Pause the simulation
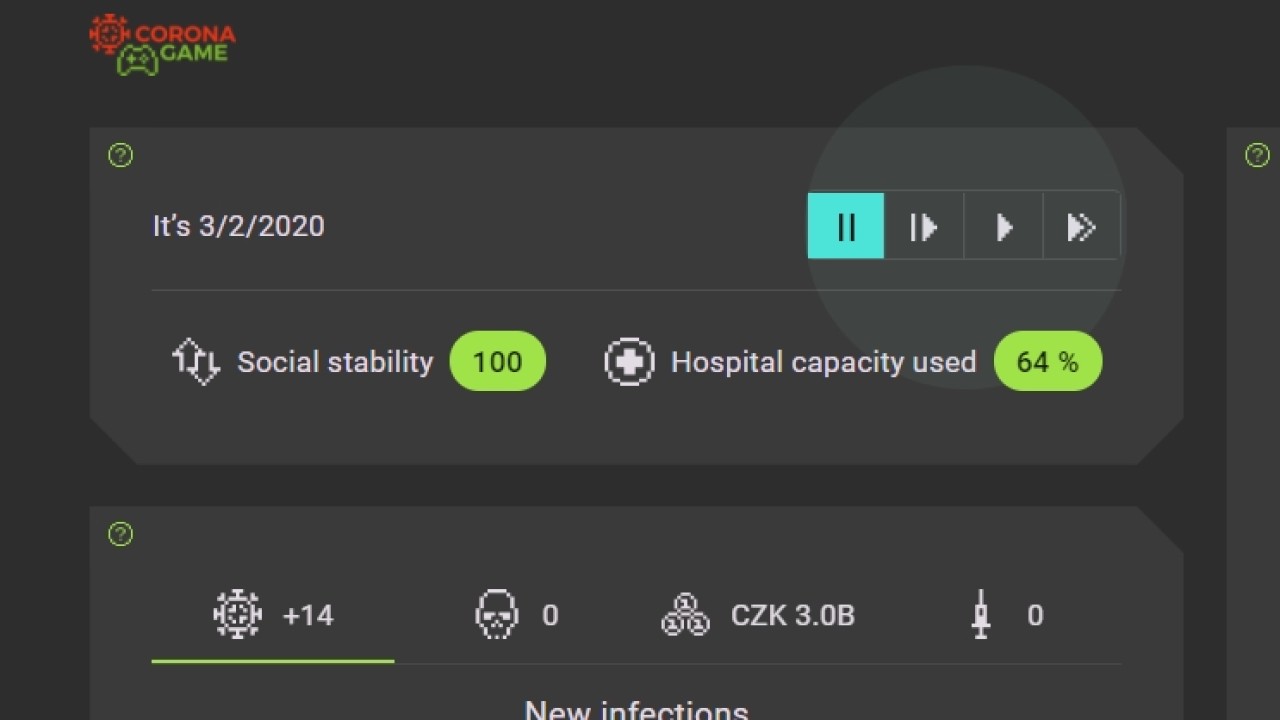The image size is (1280, 720). (846, 227)
